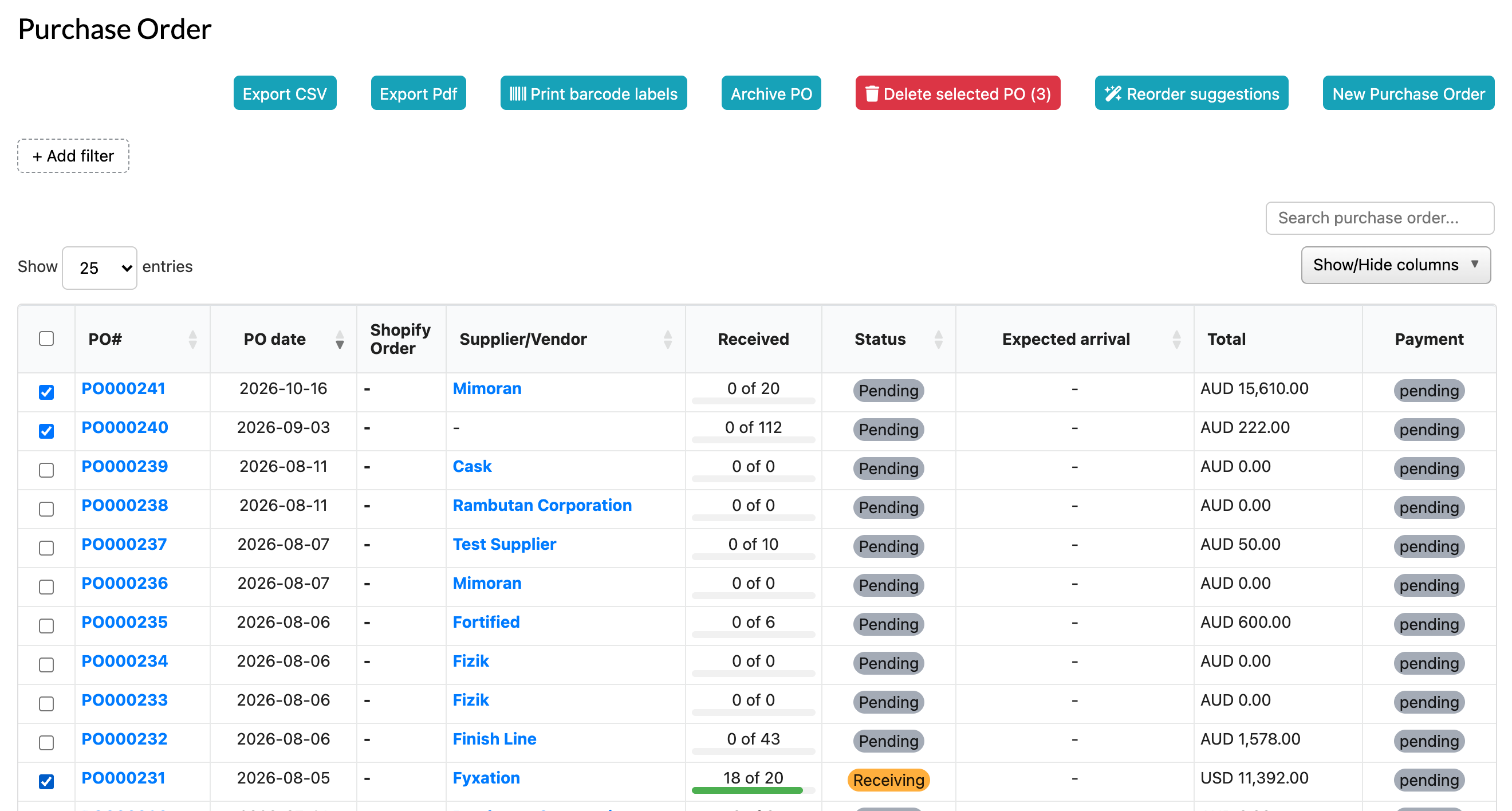Sort by the Status column arrows
Viewport: 1512px width, 811px height.
[939, 339]
